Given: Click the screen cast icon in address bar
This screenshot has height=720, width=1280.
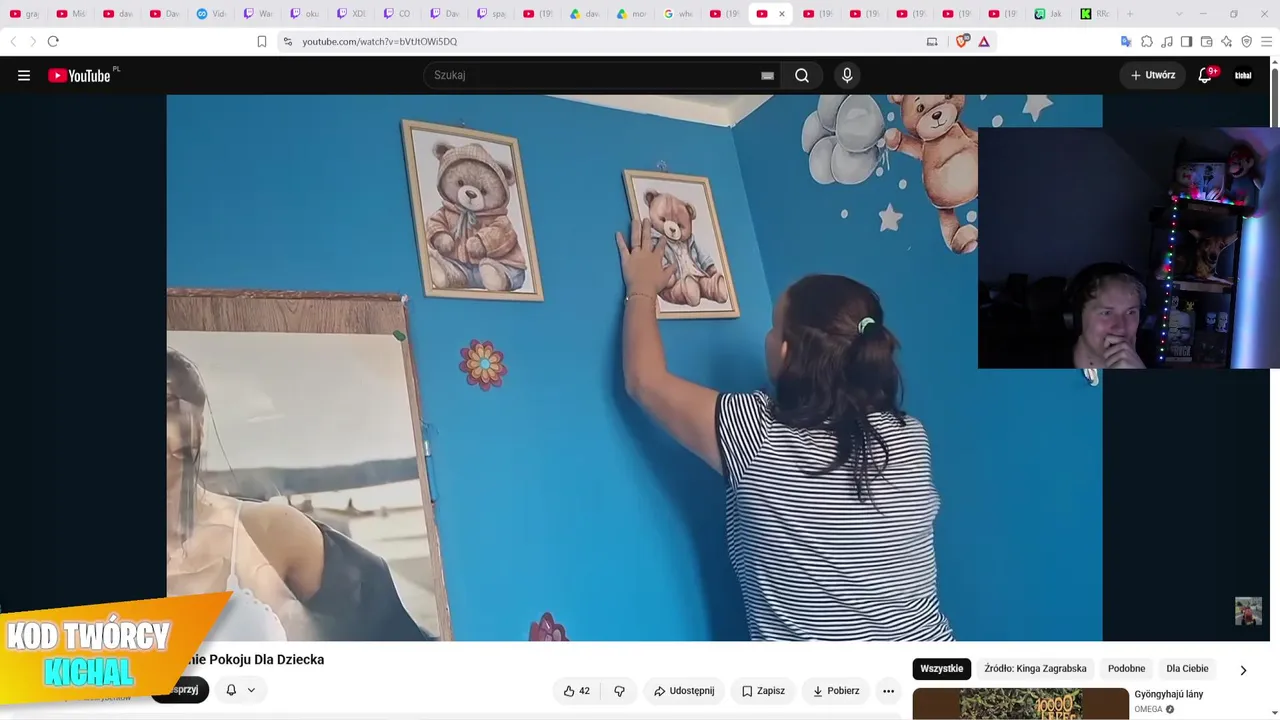Looking at the screenshot, I should pyautogui.click(x=932, y=41).
